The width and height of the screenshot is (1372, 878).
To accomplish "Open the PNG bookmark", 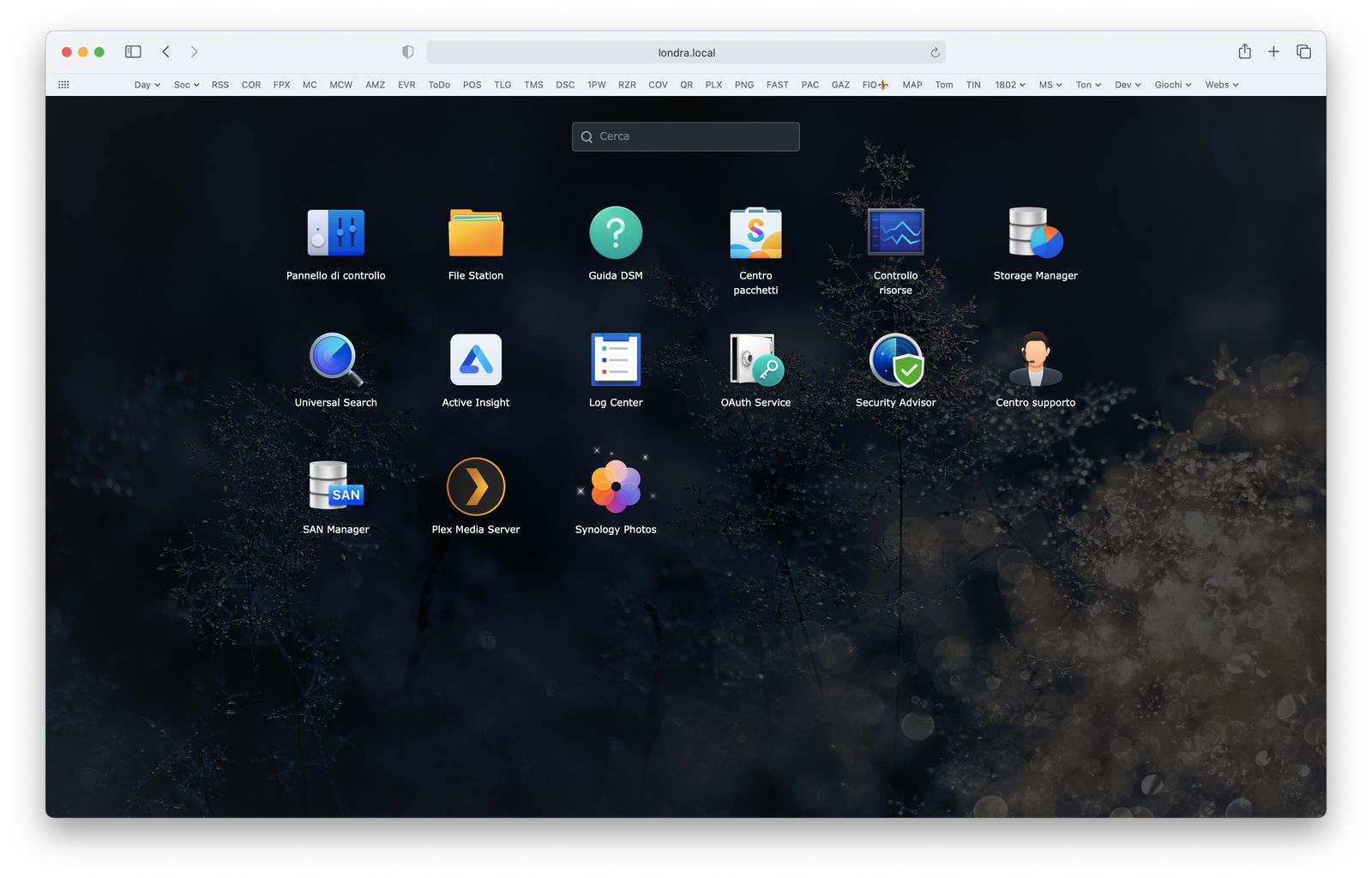I will (744, 85).
